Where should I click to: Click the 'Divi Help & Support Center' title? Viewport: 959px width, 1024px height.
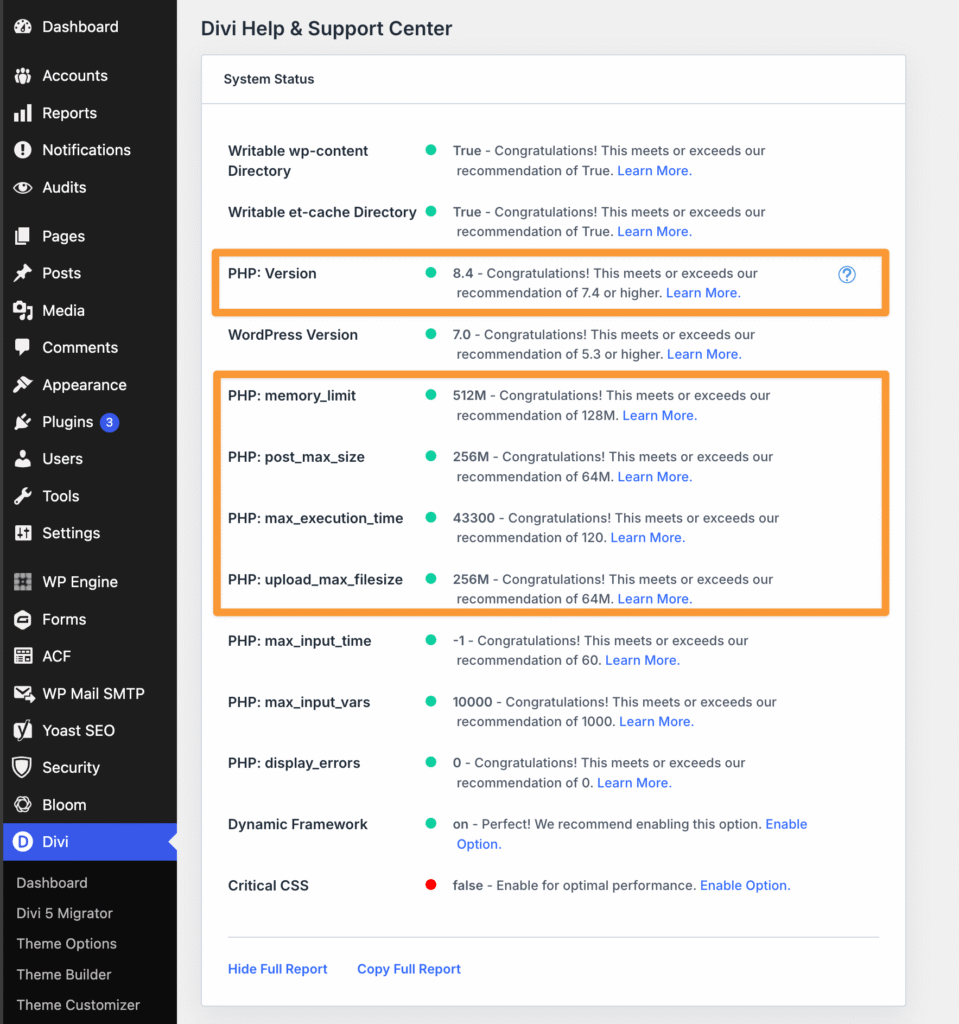[326, 29]
